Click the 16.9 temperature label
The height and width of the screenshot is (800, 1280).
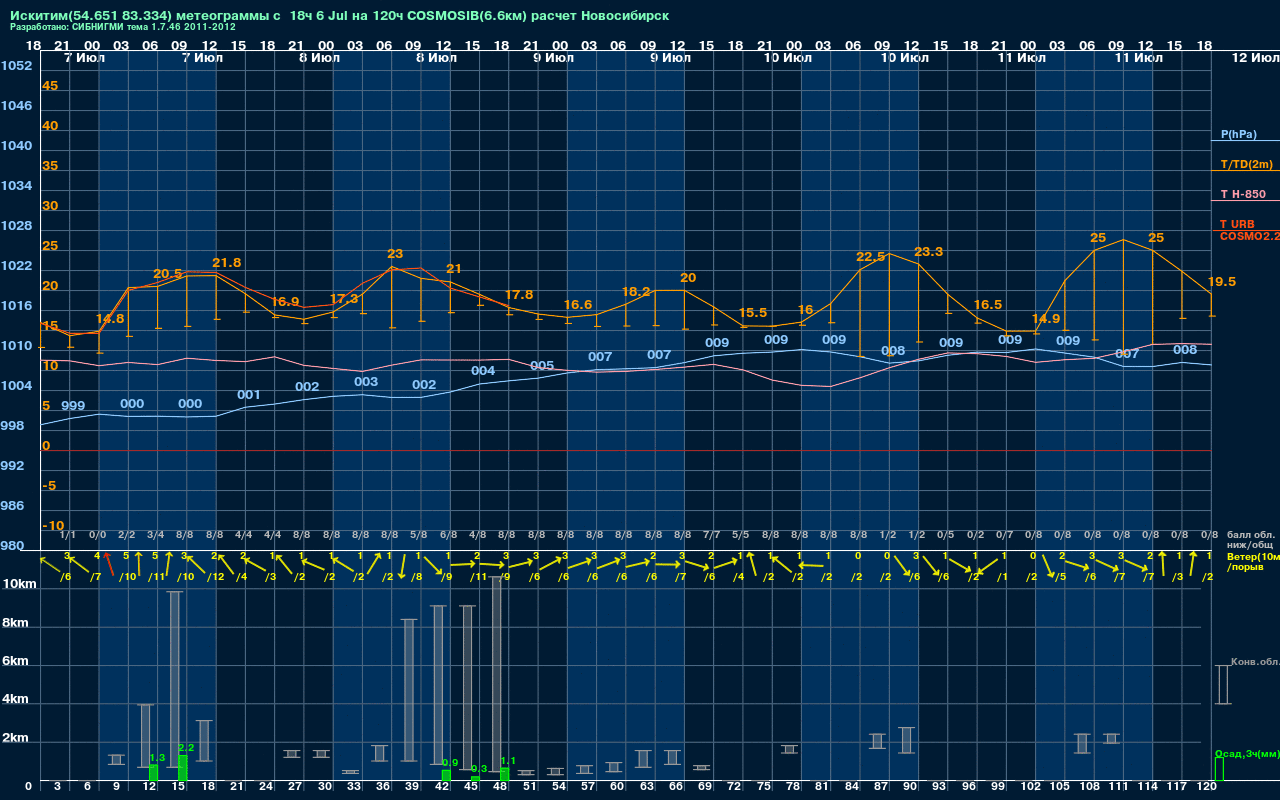click(285, 301)
